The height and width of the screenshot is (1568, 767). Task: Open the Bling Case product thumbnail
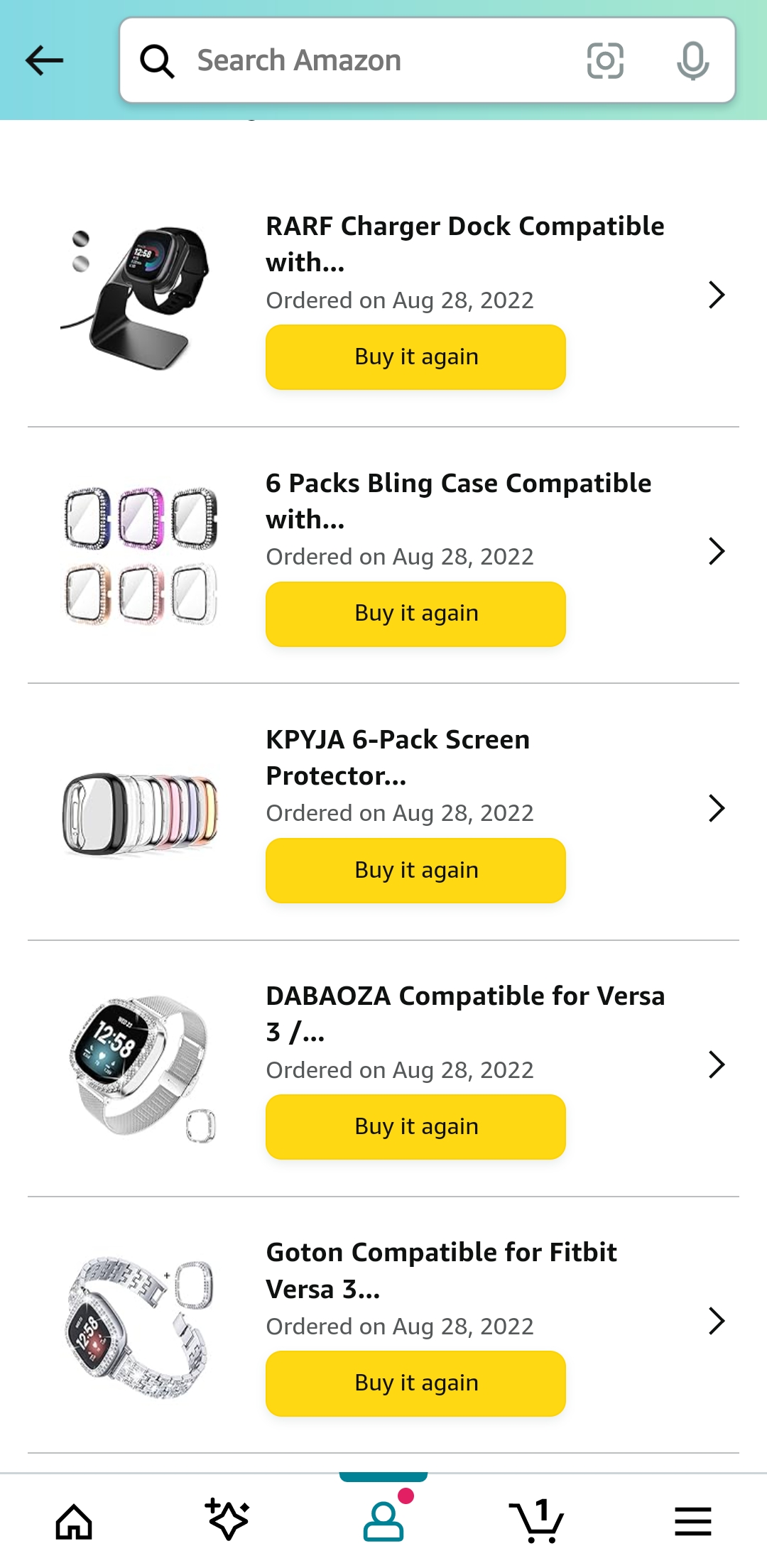[141, 556]
